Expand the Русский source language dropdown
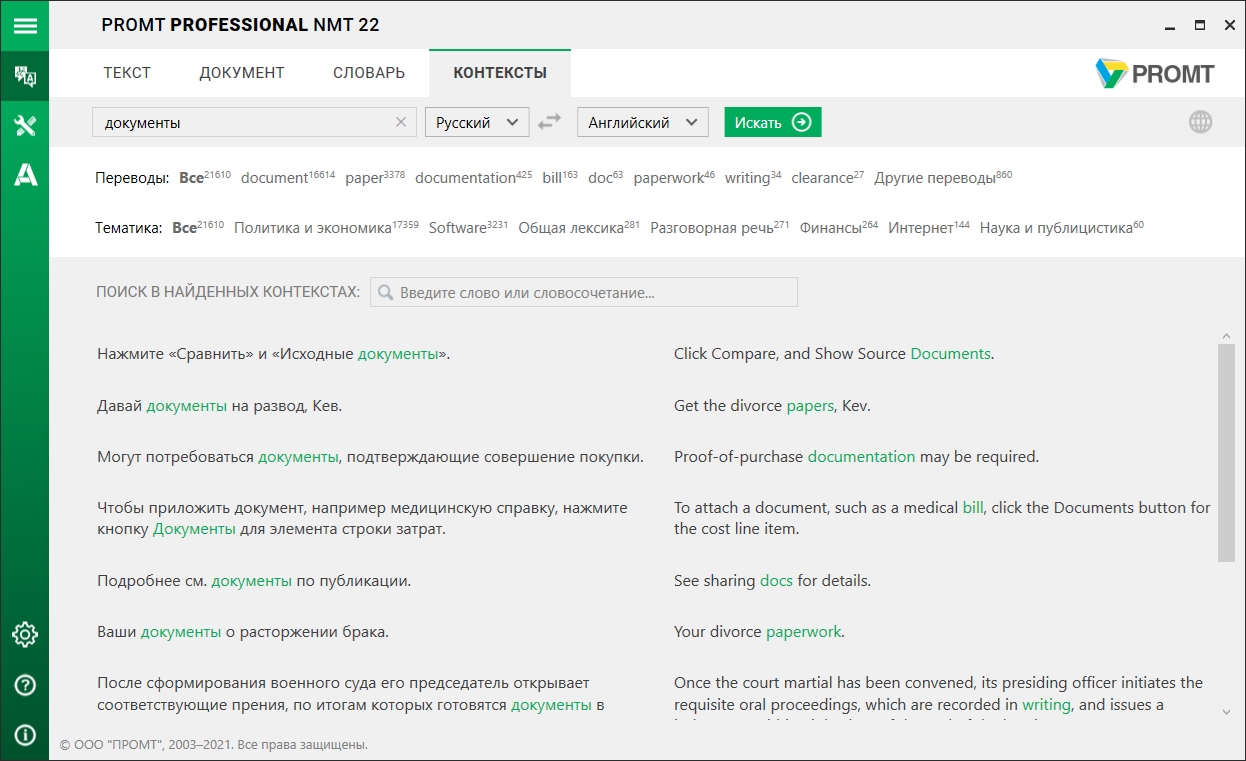 coord(476,122)
